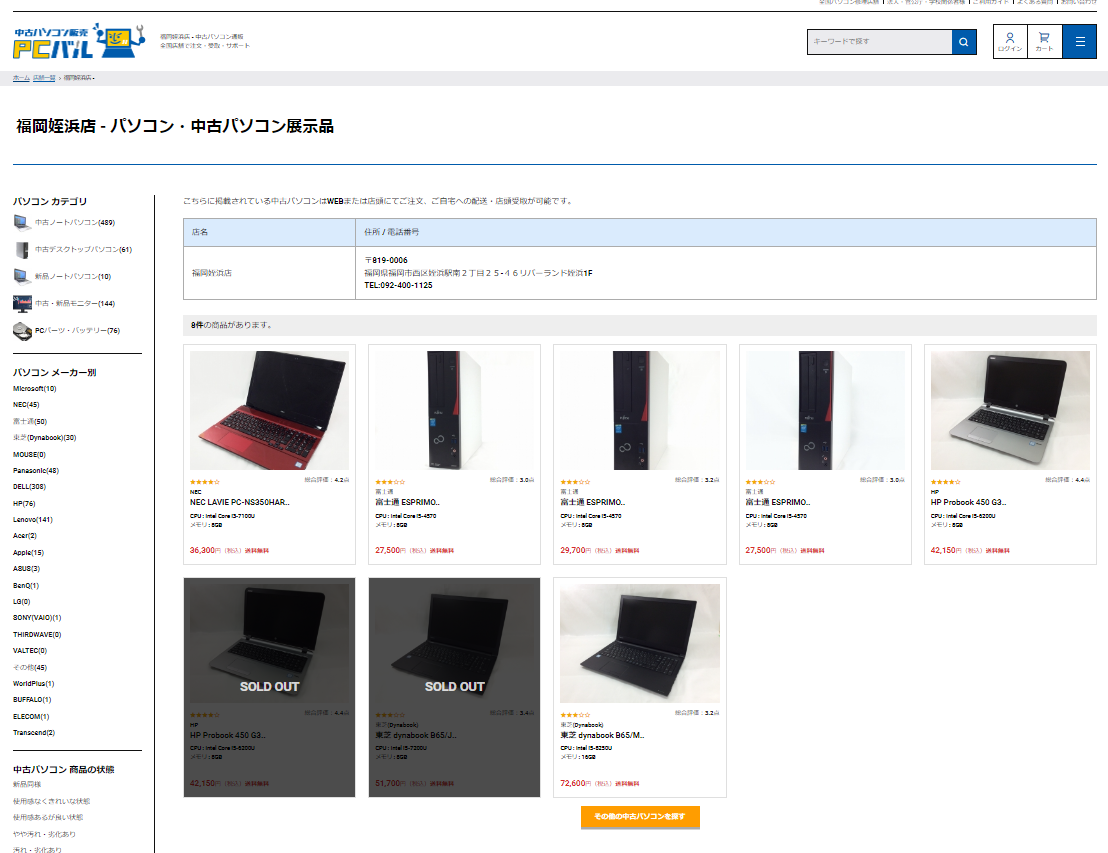Click the magnifier search button
The width and height of the screenshot is (1108, 853).
(963, 42)
